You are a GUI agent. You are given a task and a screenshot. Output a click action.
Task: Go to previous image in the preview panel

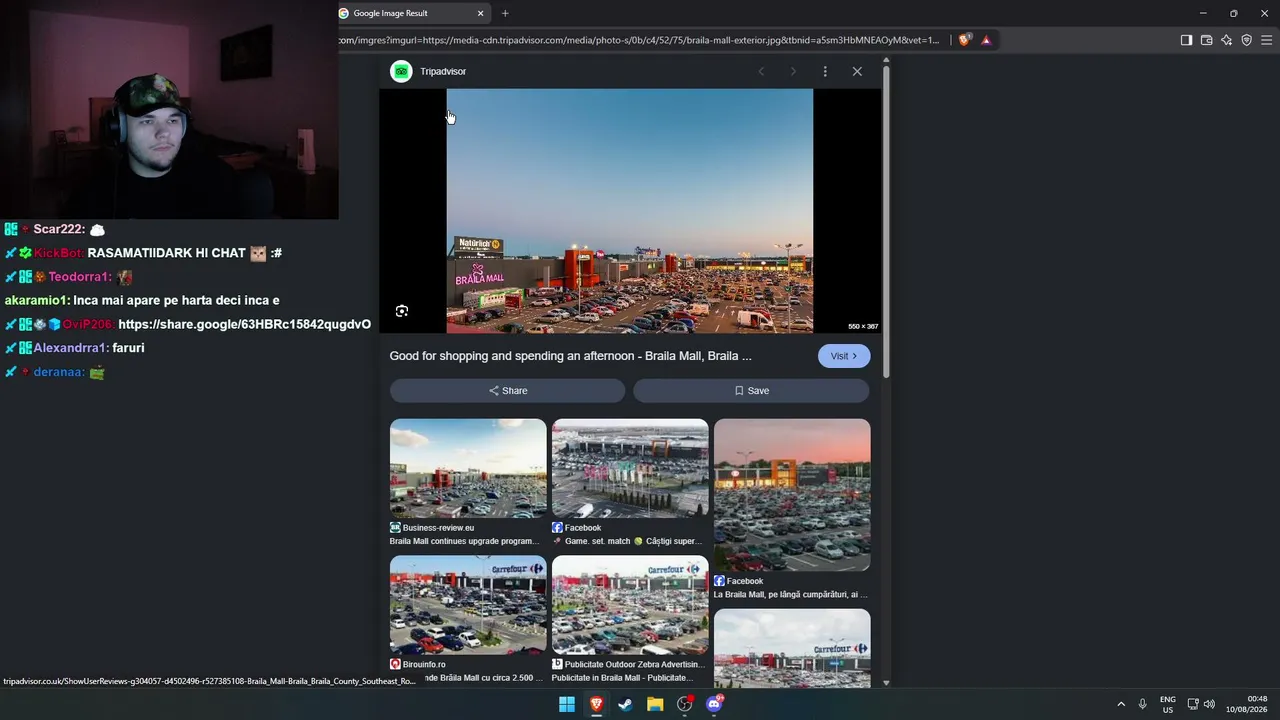[x=761, y=71]
